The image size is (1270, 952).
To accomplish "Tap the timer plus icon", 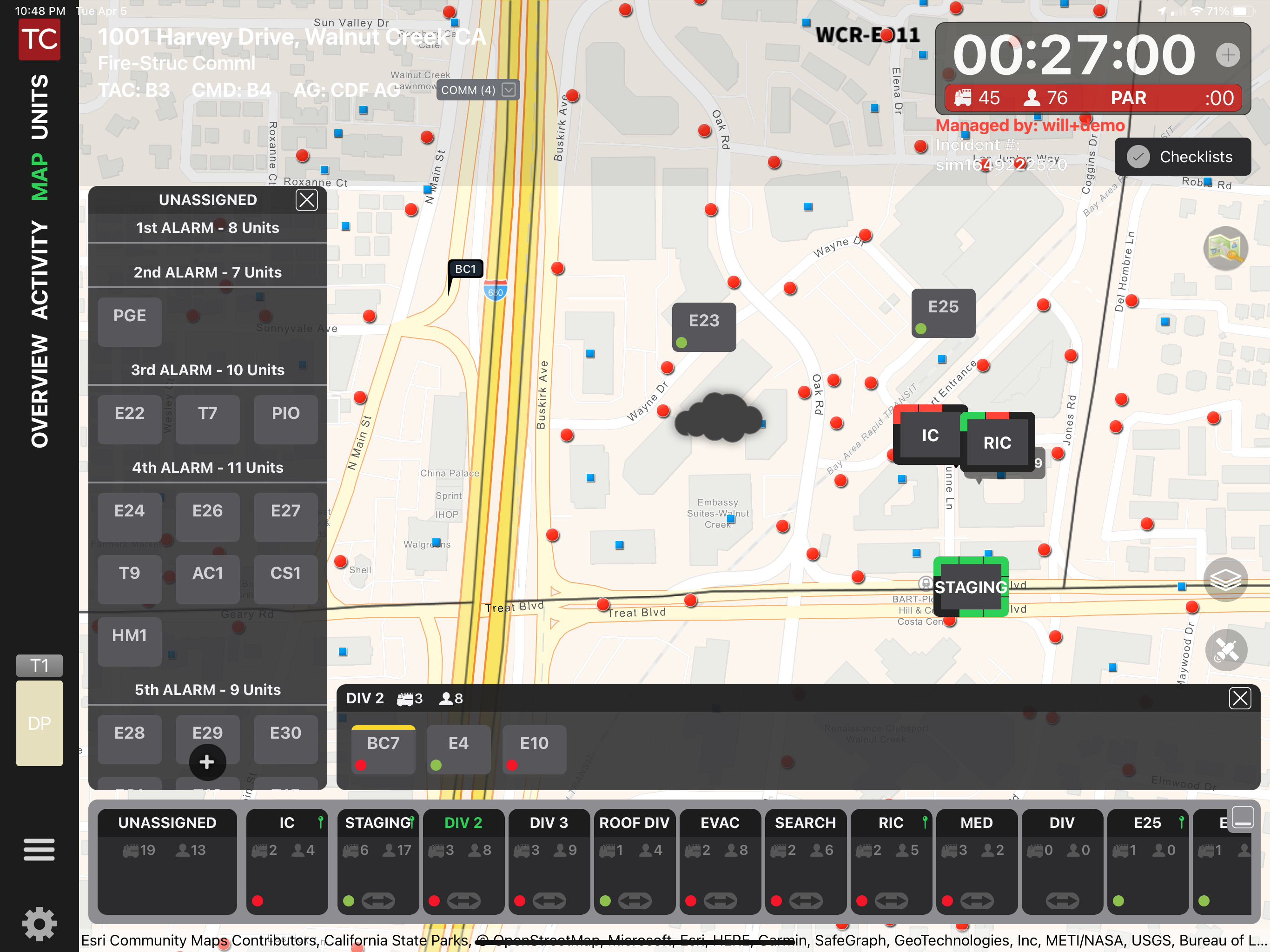I will click(x=1228, y=55).
